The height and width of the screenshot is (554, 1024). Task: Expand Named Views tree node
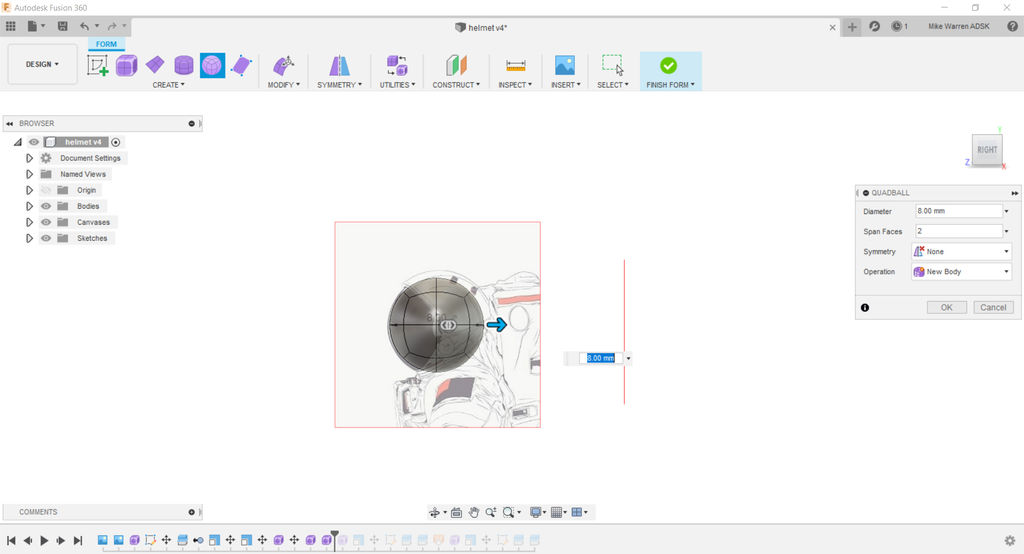click(29, 174)
